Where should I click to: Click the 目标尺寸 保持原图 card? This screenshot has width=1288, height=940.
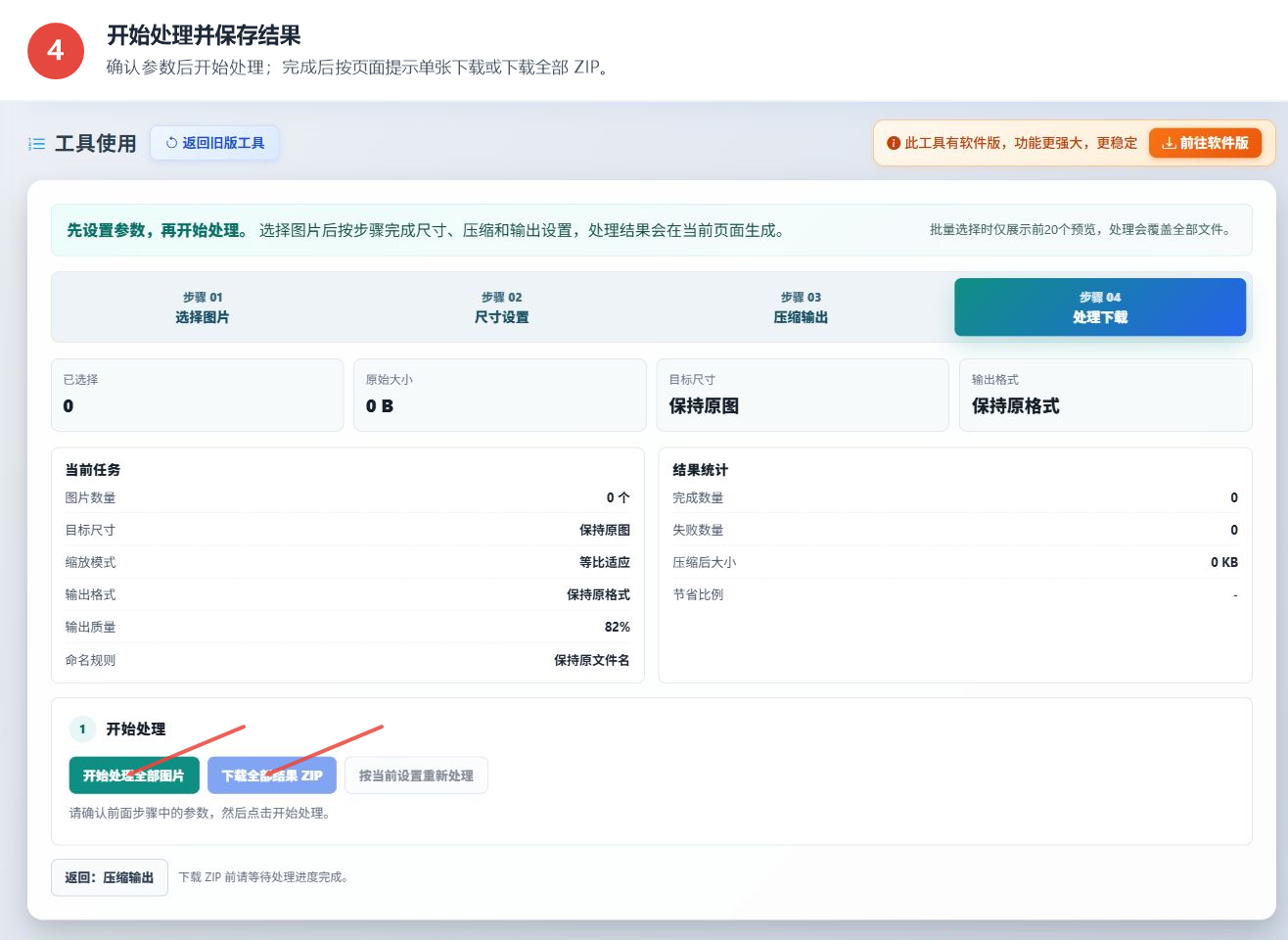[803, 395]
